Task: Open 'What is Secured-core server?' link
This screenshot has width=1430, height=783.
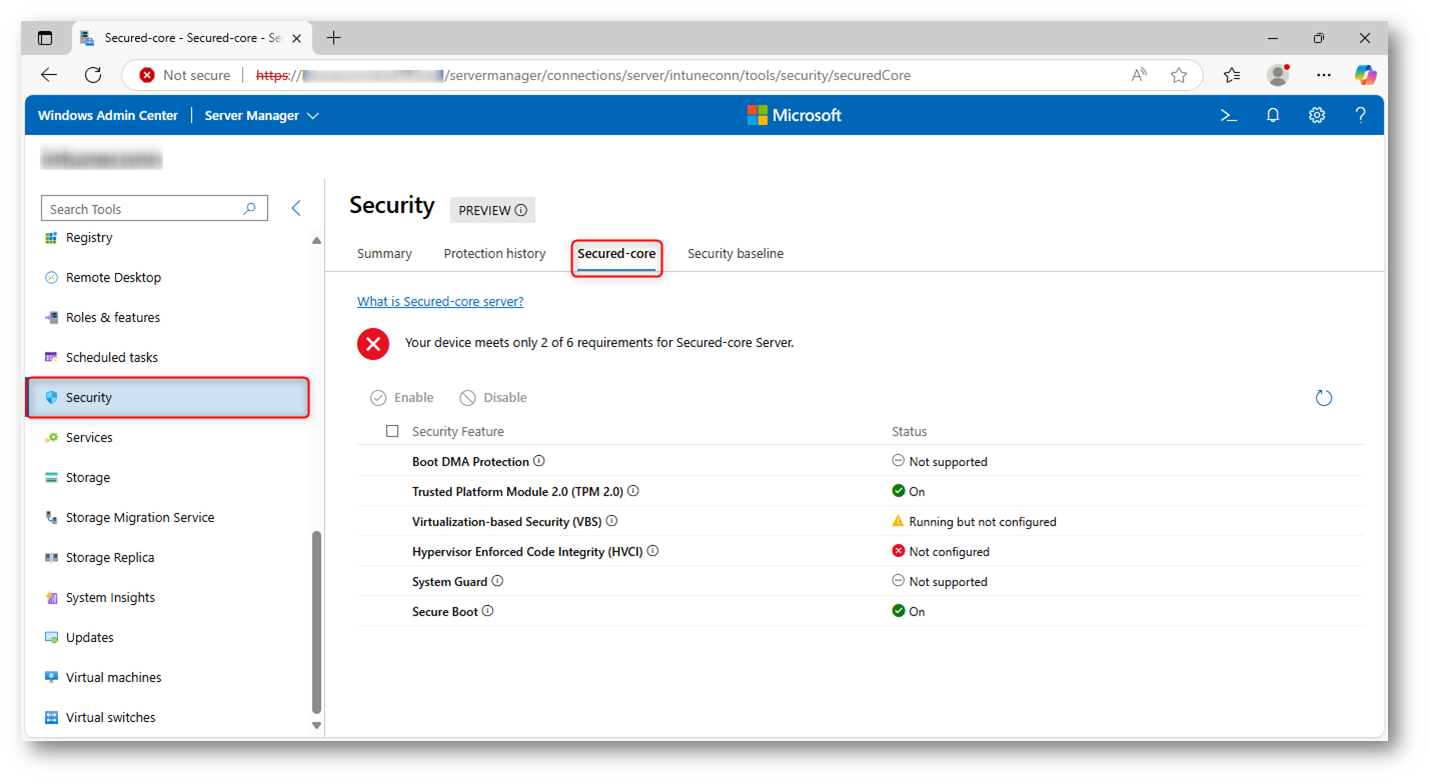Action: [x=440, y=301]
